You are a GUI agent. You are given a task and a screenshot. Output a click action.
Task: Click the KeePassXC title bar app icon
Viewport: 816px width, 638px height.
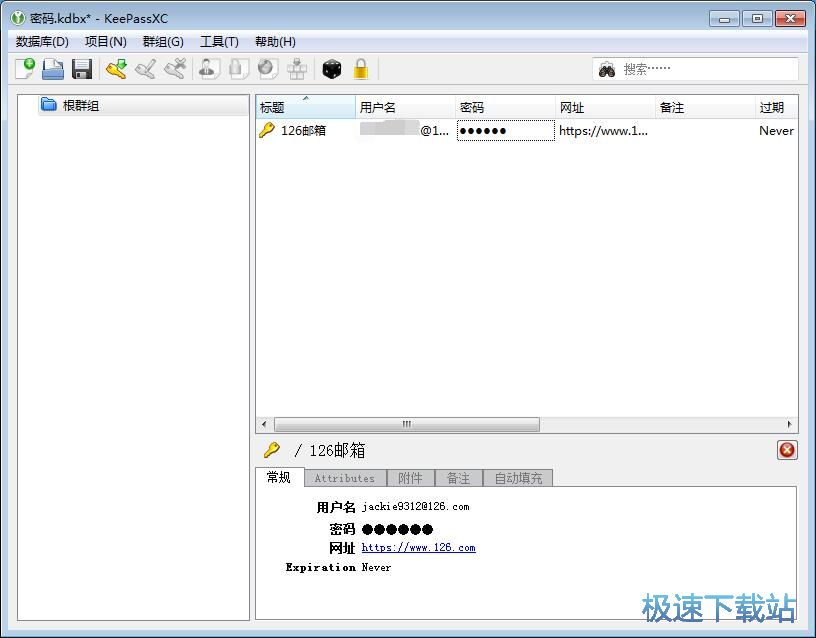18,18
